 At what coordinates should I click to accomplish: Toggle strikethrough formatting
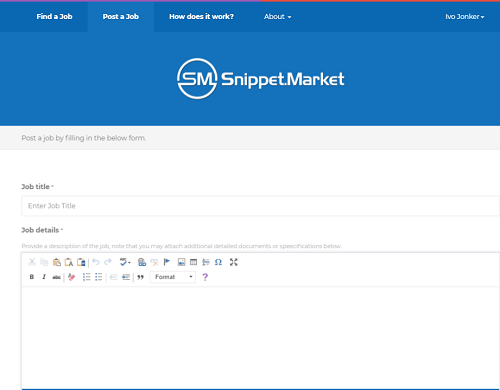coord(56,277)
